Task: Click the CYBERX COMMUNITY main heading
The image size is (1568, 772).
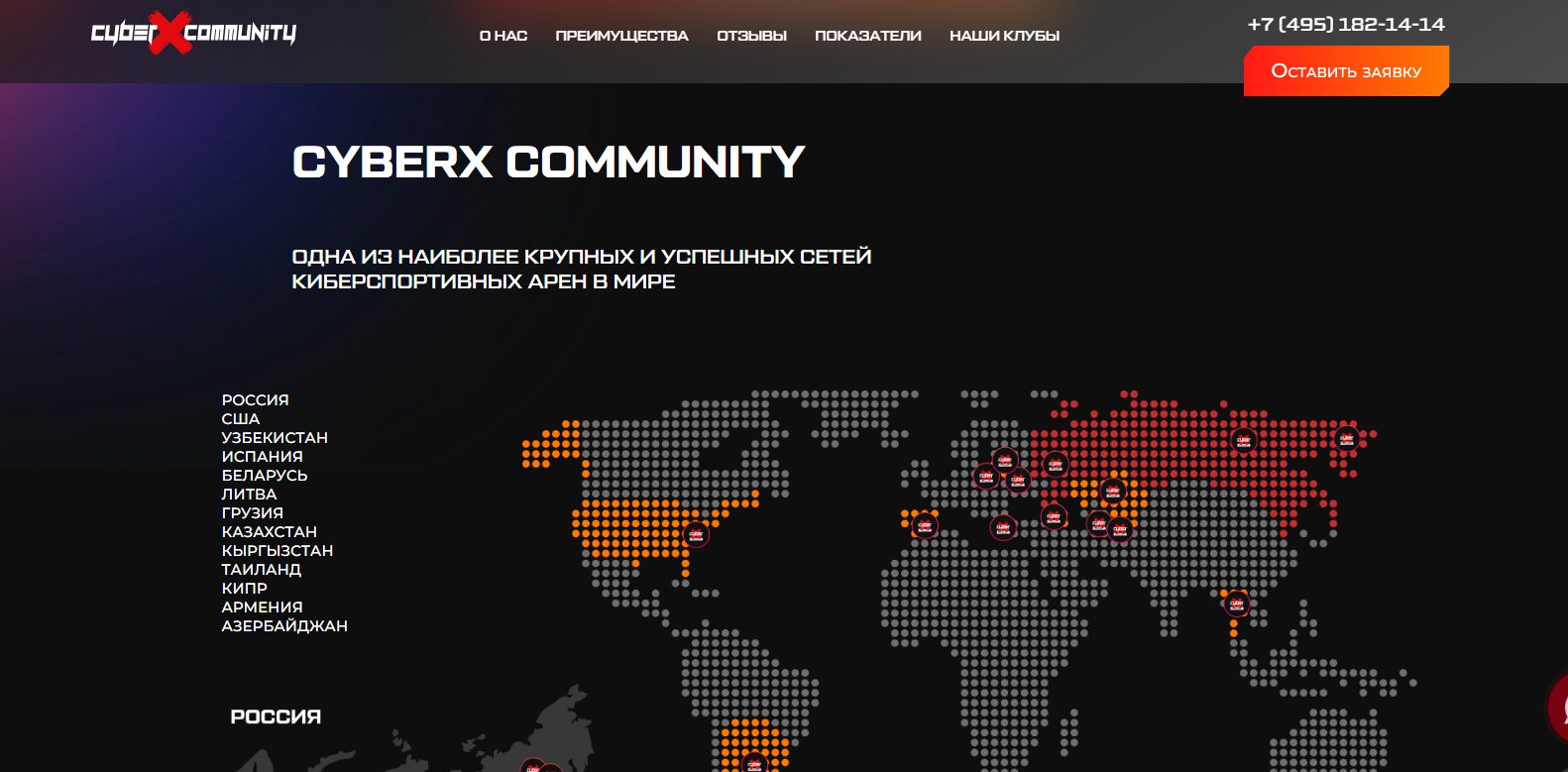Action: pyautogui.click(x=548, y=163)
